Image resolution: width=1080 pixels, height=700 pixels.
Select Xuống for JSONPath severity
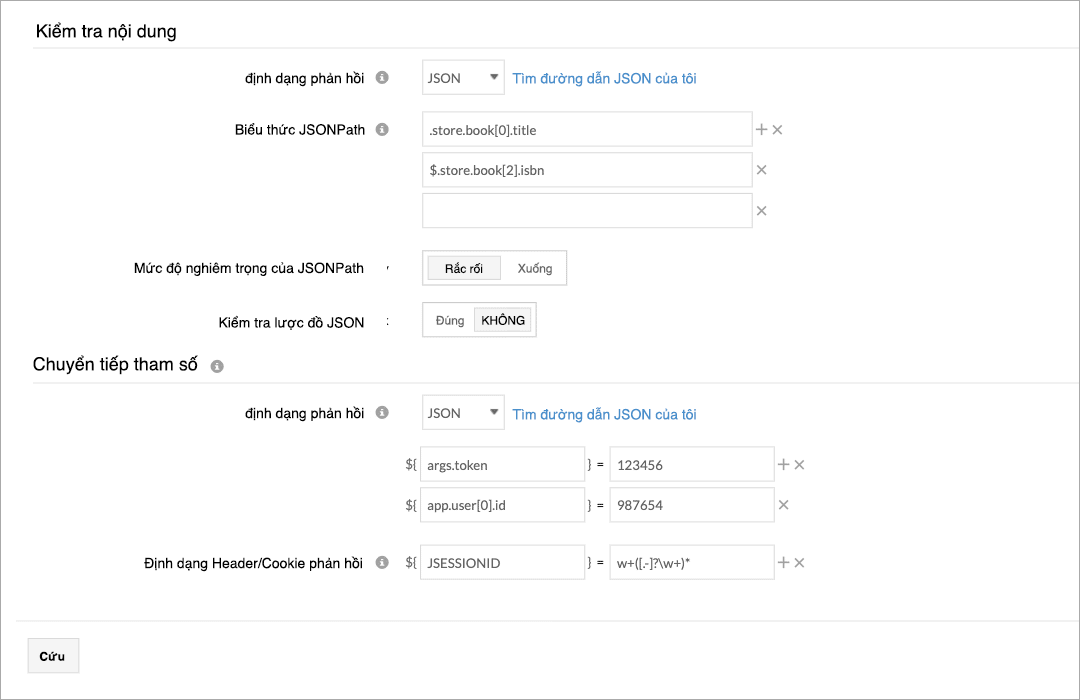pos(534,267)
